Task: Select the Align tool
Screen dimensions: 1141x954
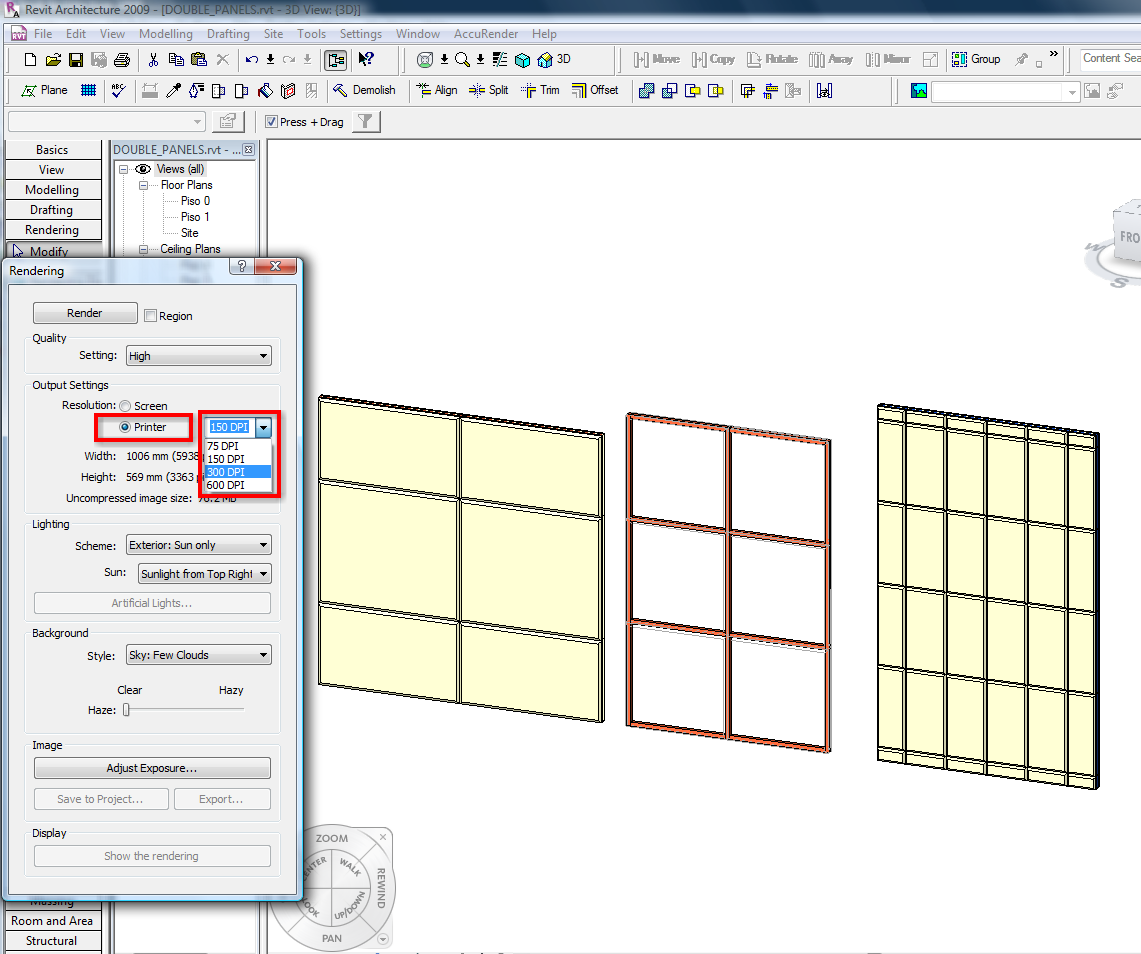Action: [436, 90]
